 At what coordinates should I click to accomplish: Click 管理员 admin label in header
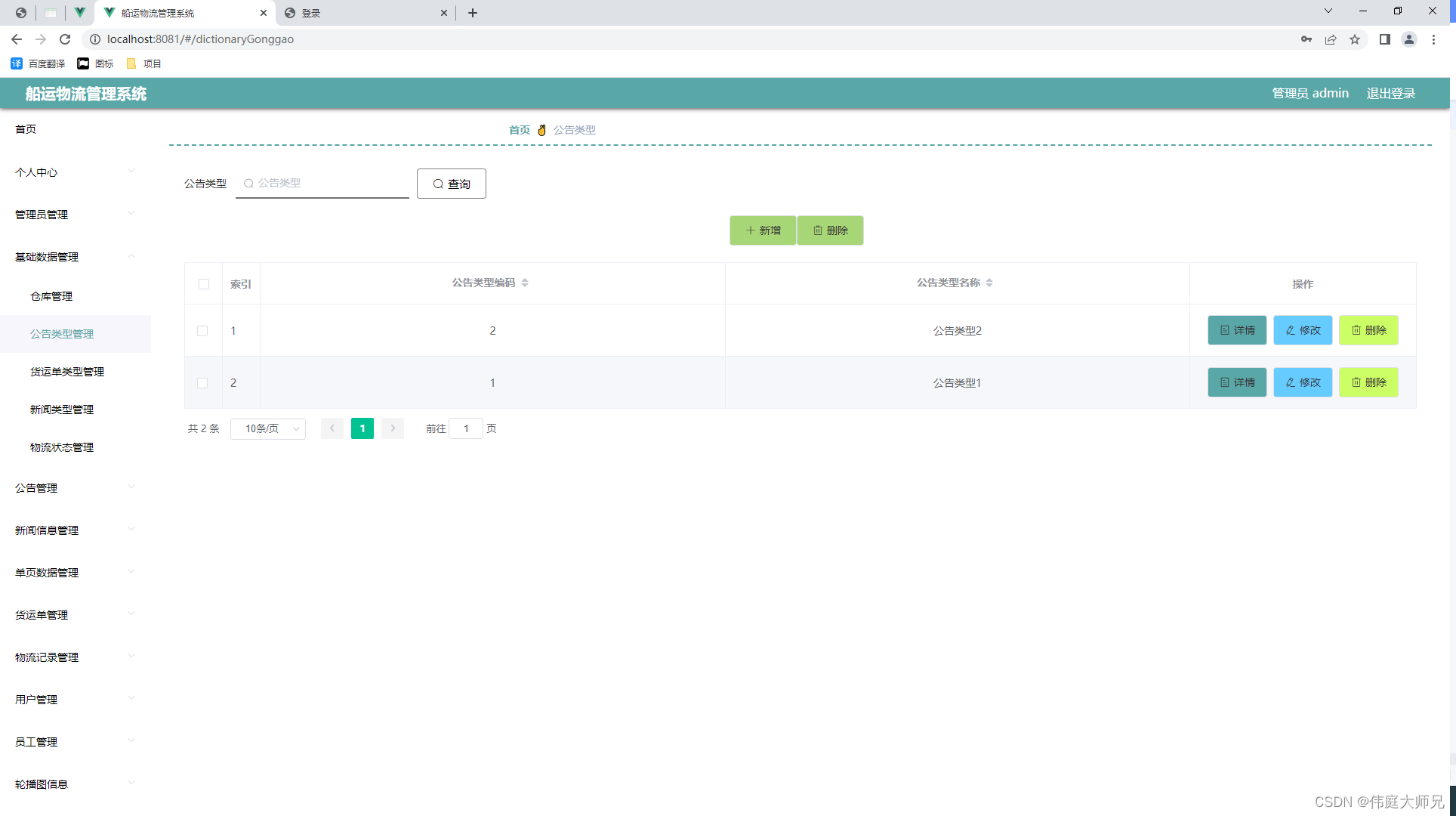1310,93
